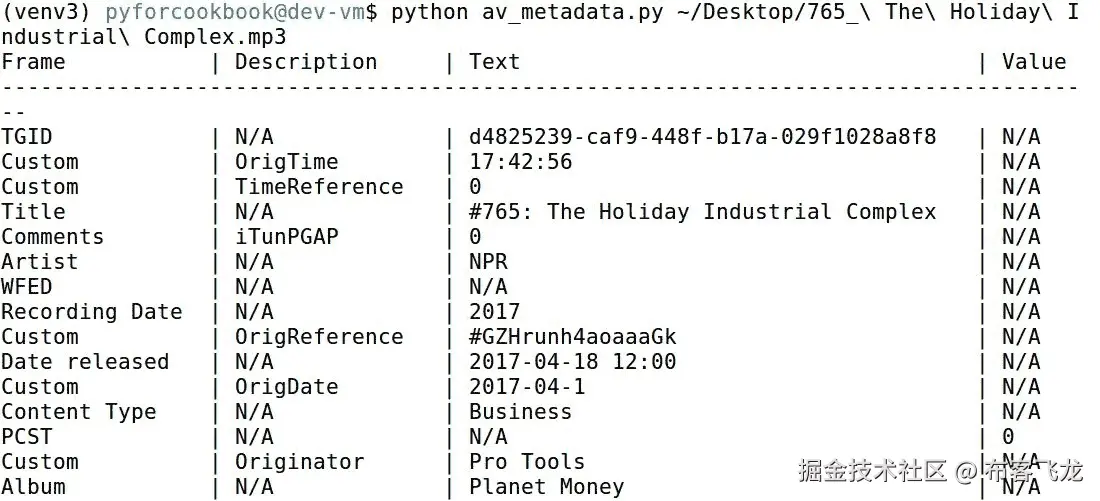
Task: Click the TGID UUID text value
Action: click(703, 137)
